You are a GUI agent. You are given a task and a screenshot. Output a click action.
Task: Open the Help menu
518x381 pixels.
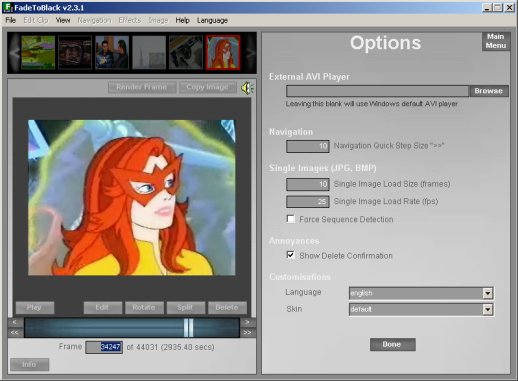pyautogui.click(x=182, y=20)
